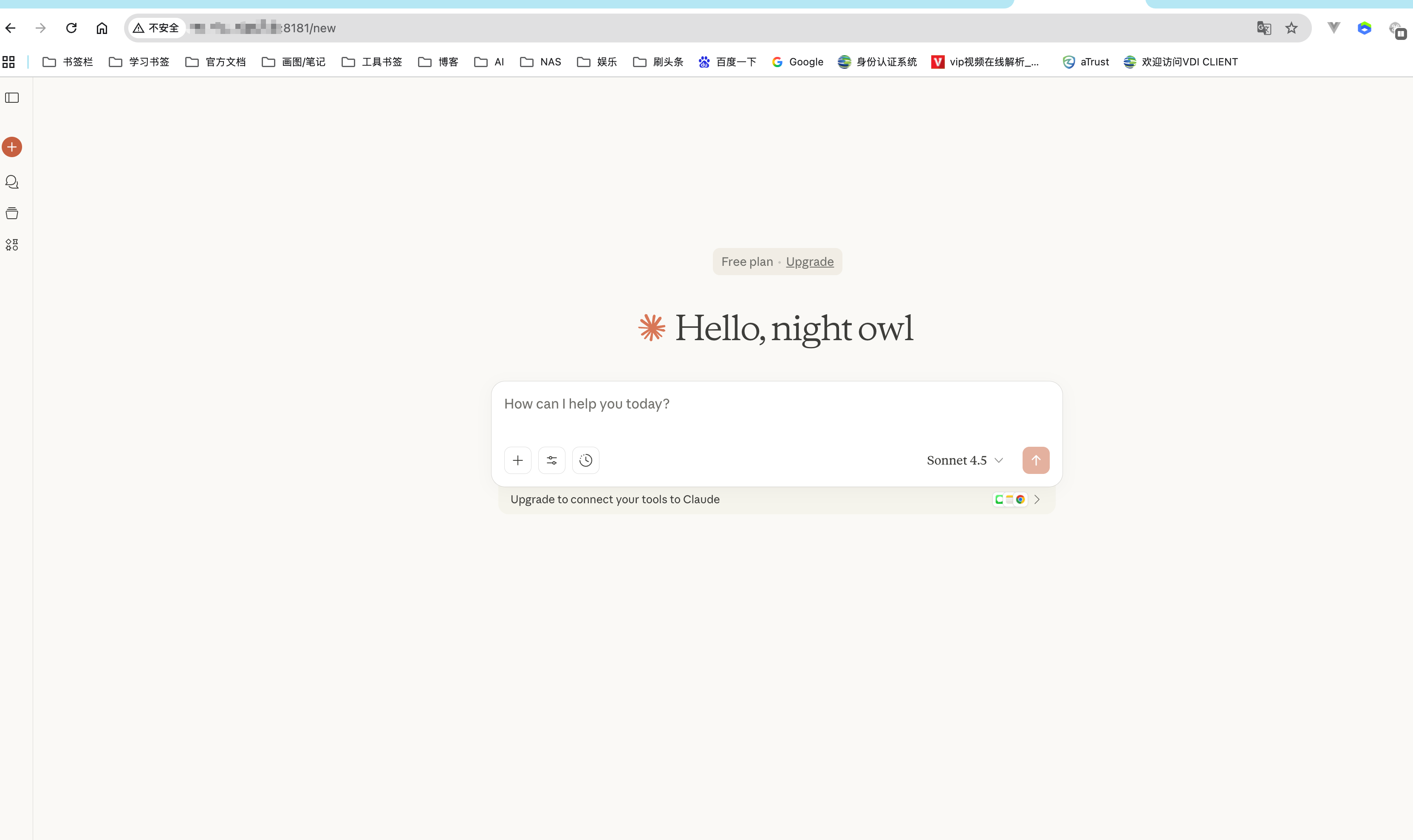Screen dimensions: 1413x840
Task: Open the 学习书签 bookmark folder
Action: [138, 62]
